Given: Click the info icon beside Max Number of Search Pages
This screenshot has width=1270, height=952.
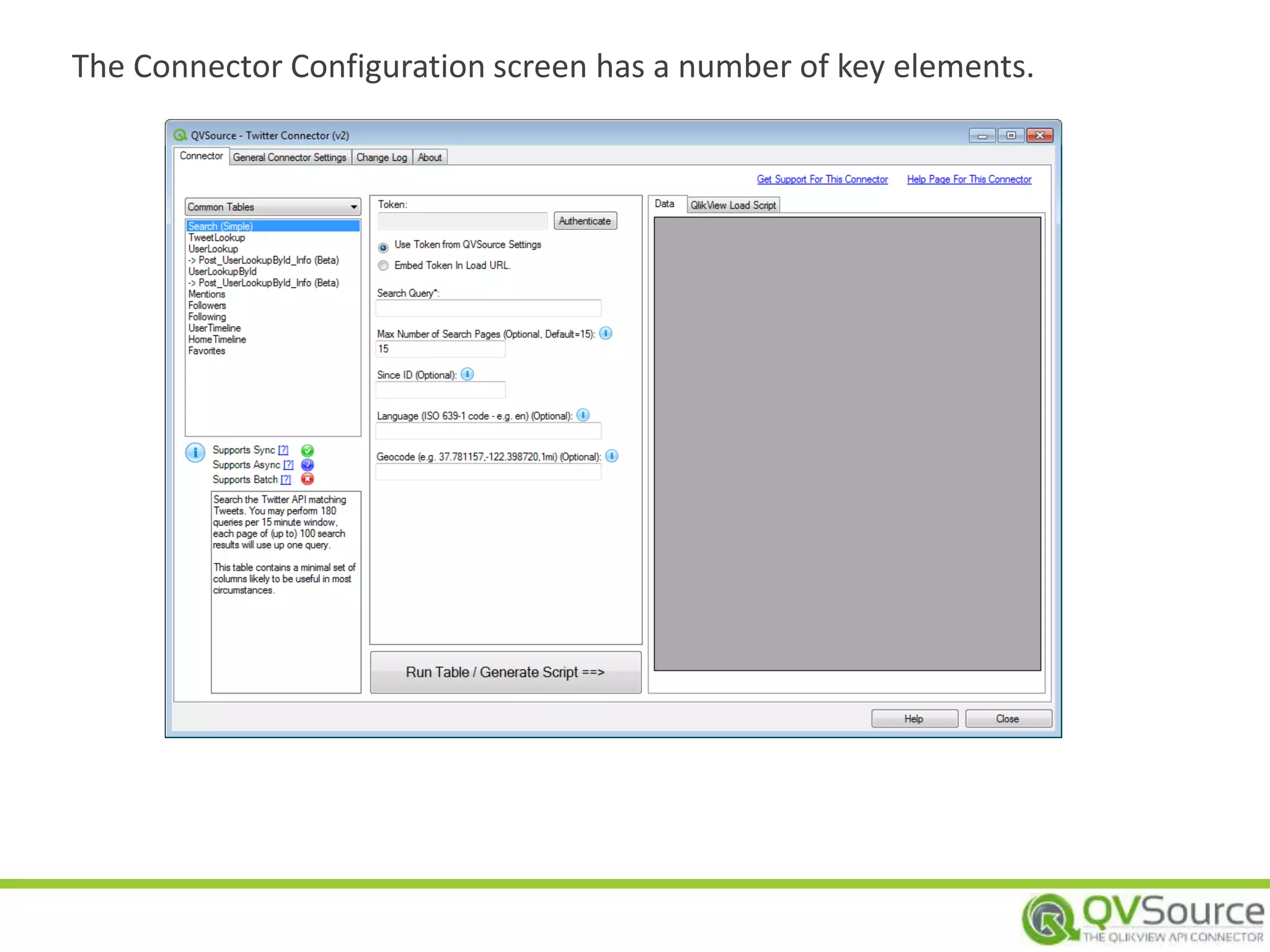Looking at the screenshot, I should coord(606,333).
